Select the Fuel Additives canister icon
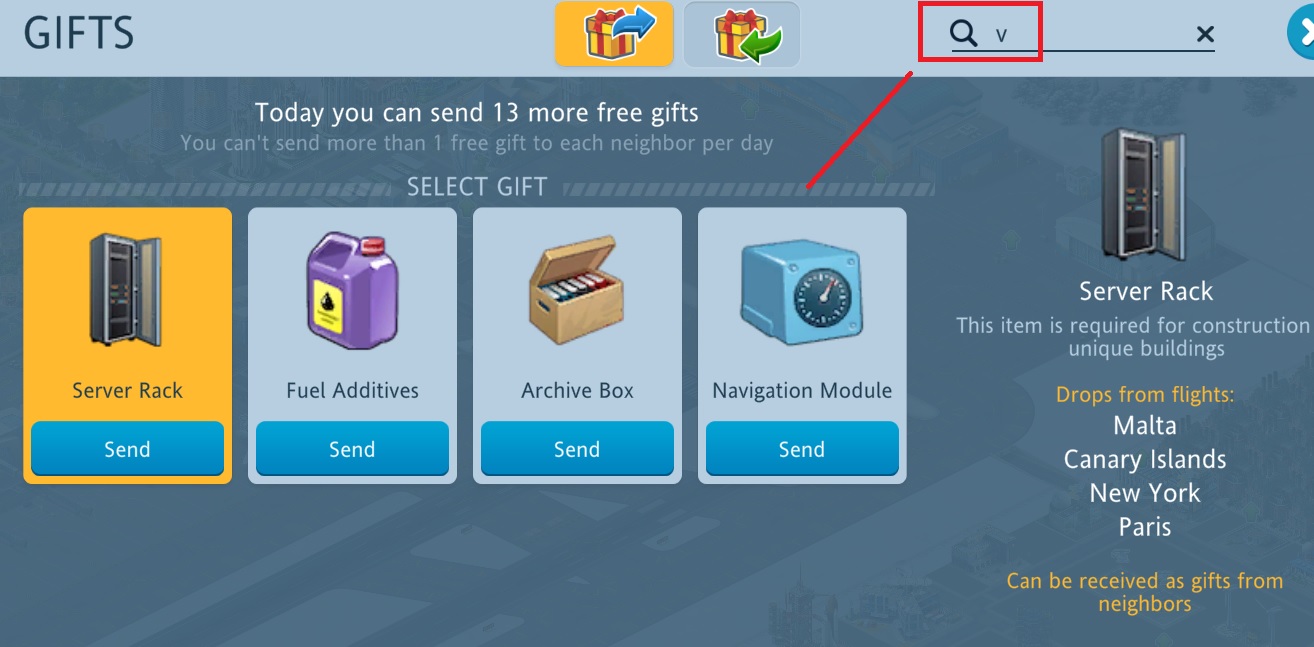 coord(352,290)
